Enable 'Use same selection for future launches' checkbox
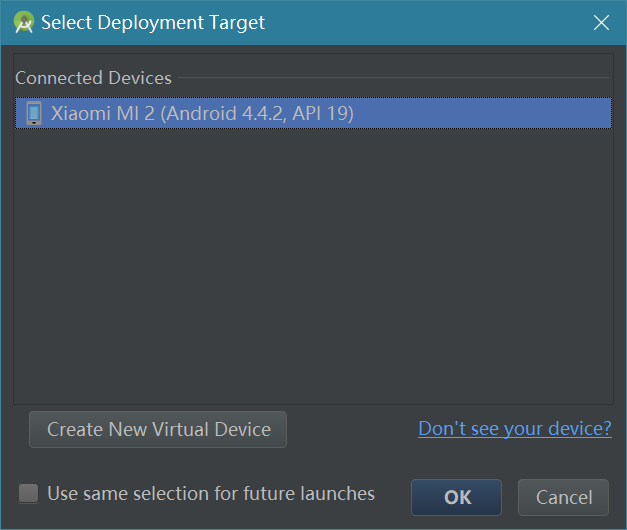 (29, 493)
